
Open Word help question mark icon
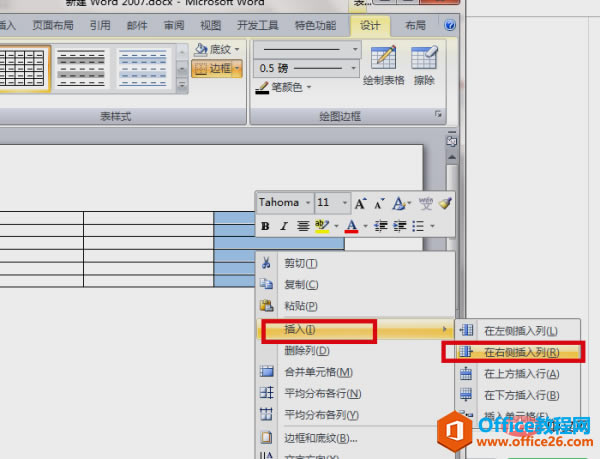click(450, 25)
